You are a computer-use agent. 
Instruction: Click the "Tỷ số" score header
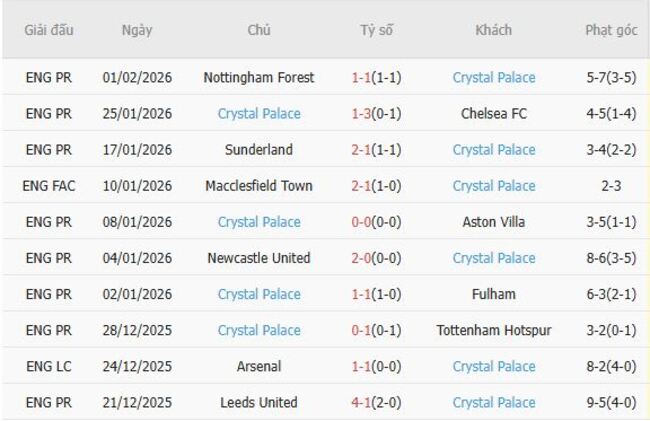pyautogui.click(x=376, y=30)
